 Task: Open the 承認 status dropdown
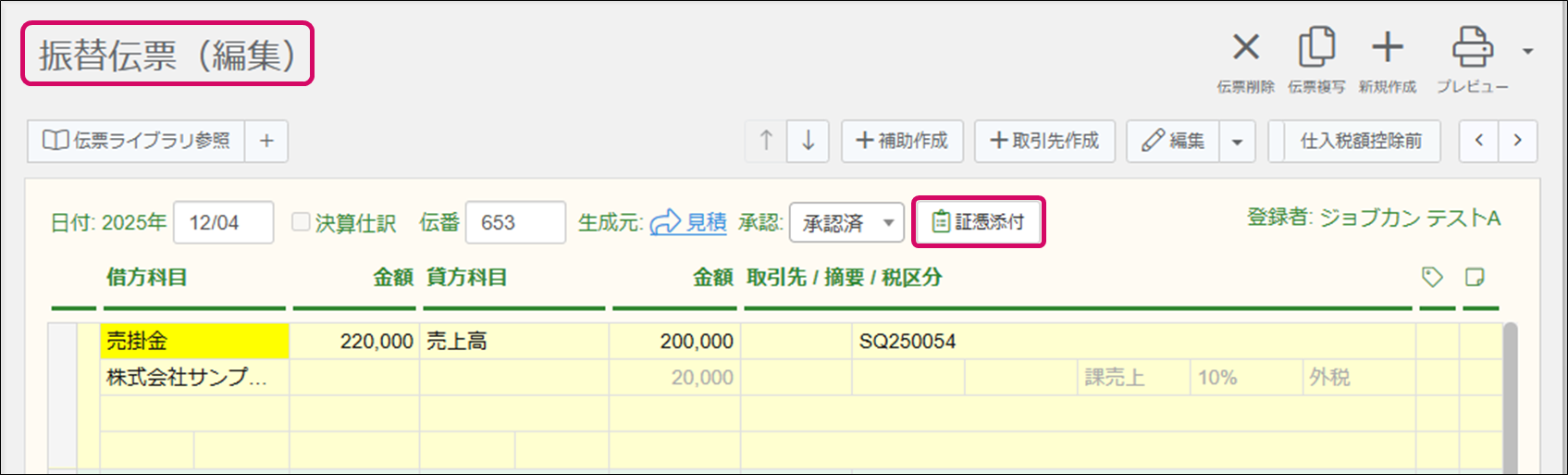click(x=846, y=223)
